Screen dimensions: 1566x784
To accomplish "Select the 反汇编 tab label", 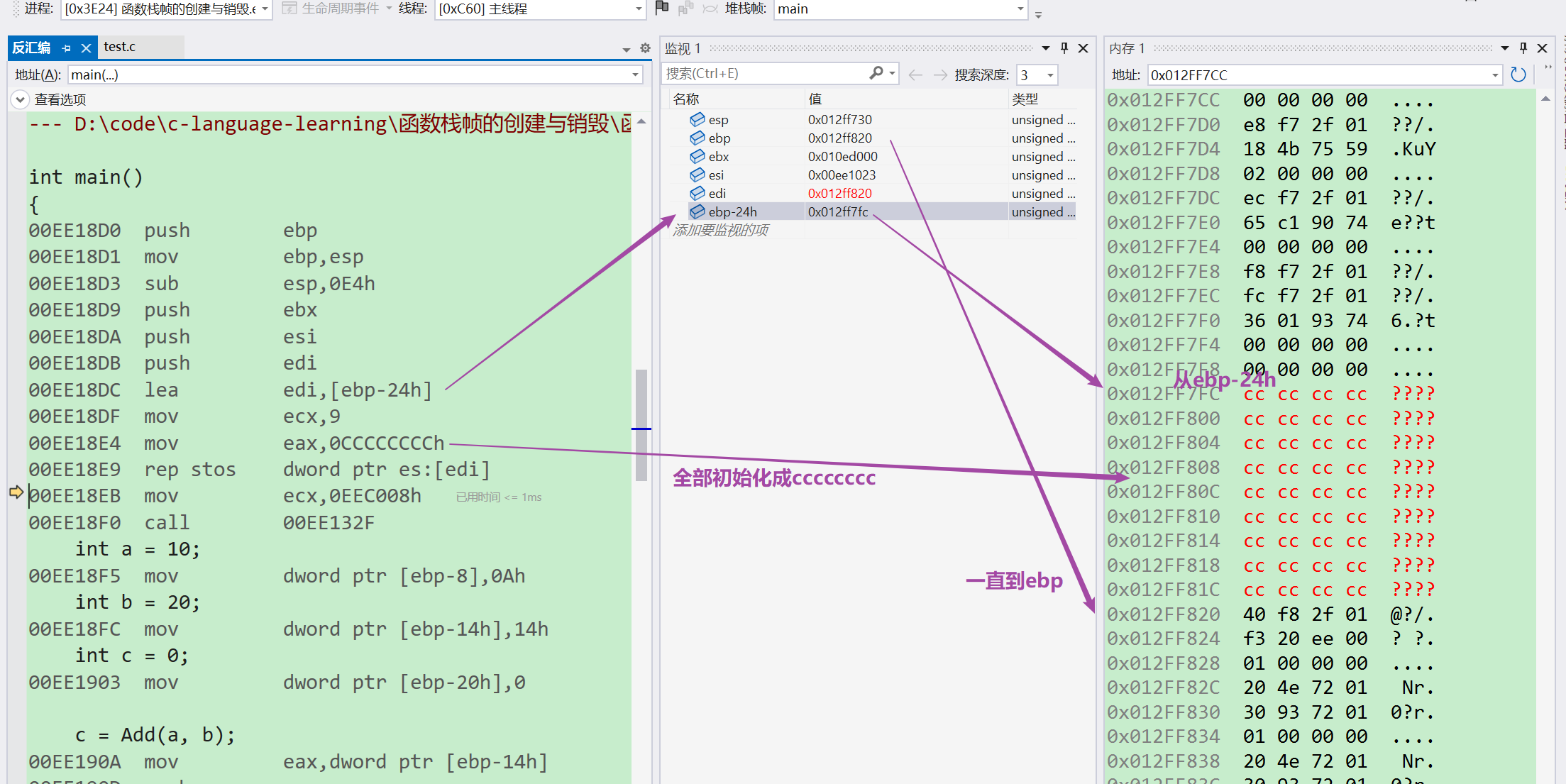I will pyautogui.click(x=31, y=48).
